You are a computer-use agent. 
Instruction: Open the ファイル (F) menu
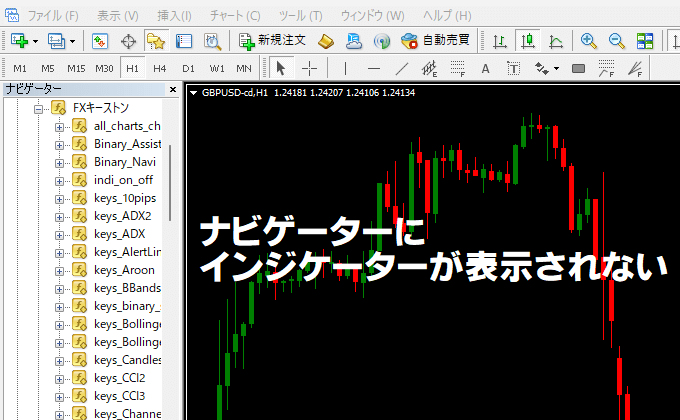click(53, 16)
